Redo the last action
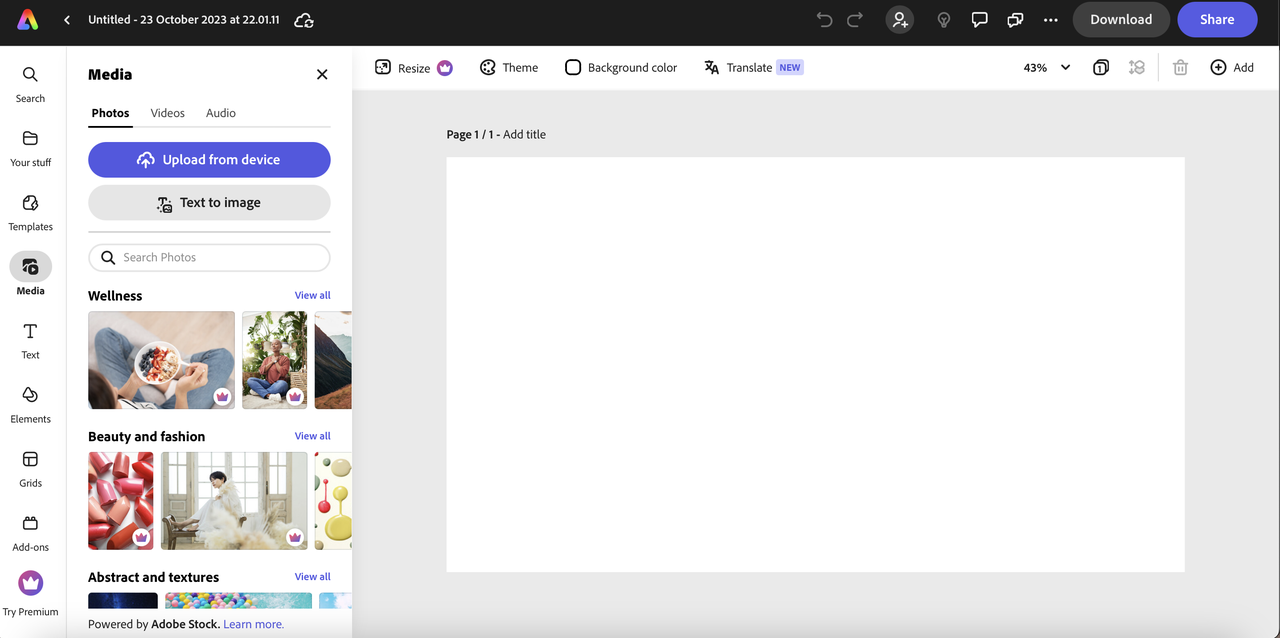The height and width of the screenshot is (638, 1280). [855, 20]
